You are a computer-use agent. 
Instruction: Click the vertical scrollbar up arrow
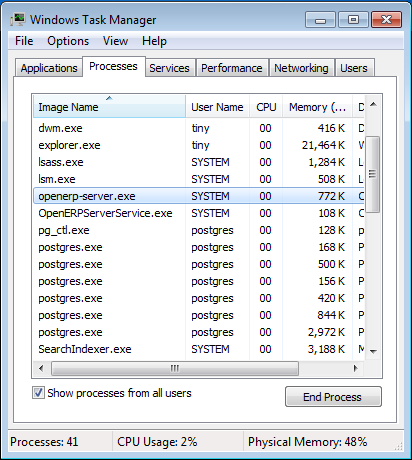[x=373, y=105]
